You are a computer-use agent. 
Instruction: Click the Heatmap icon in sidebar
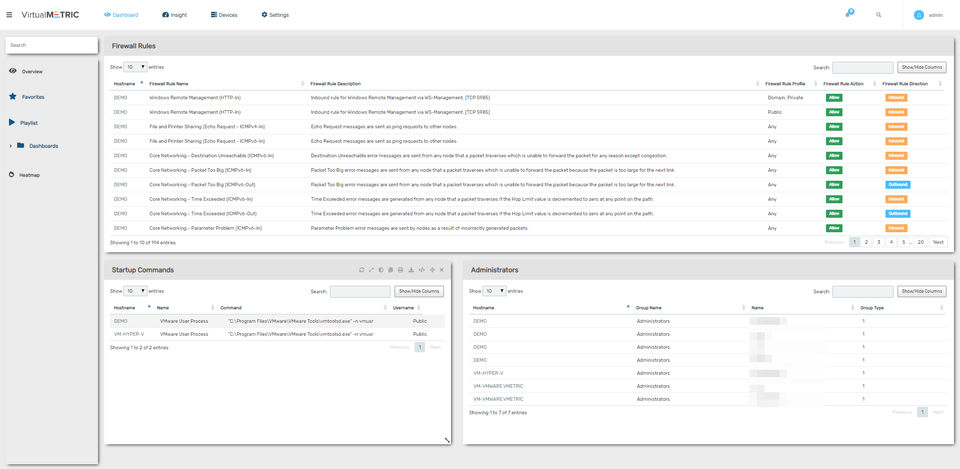(x=12, y=175)
